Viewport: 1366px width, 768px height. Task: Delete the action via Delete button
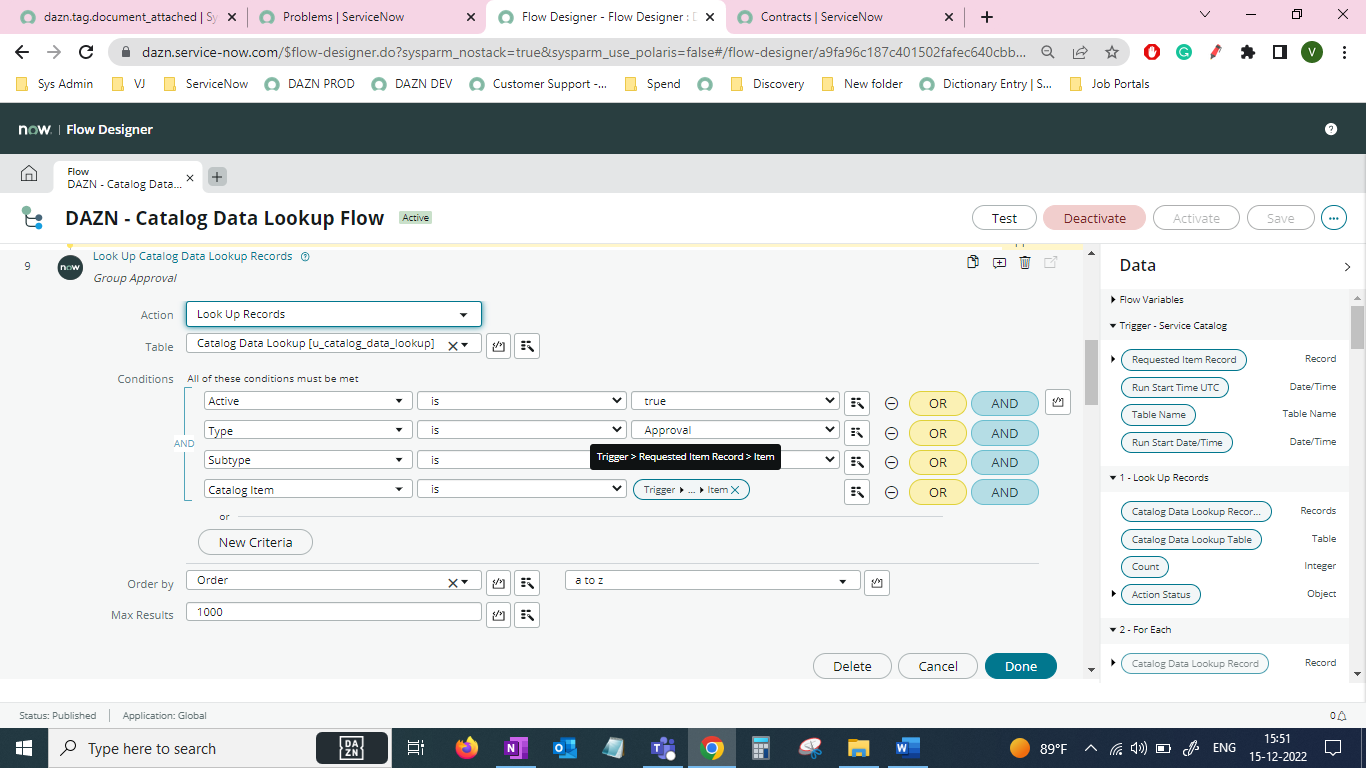point(852,666)
